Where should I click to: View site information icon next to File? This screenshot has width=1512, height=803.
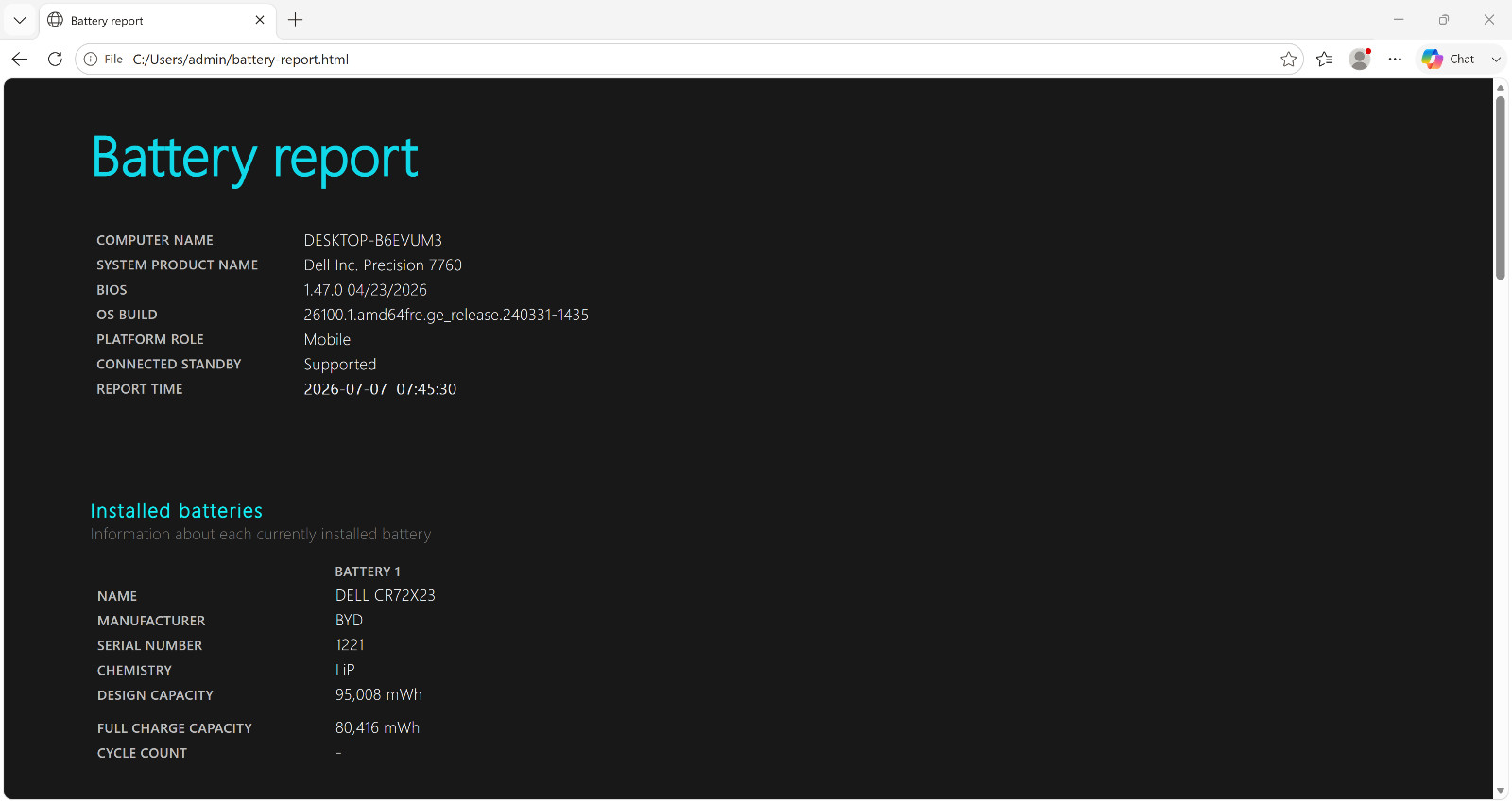[x=91, y=59]
